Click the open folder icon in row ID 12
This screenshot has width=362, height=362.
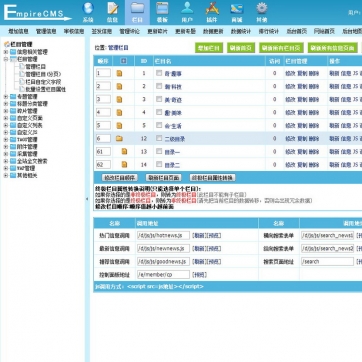119,138
